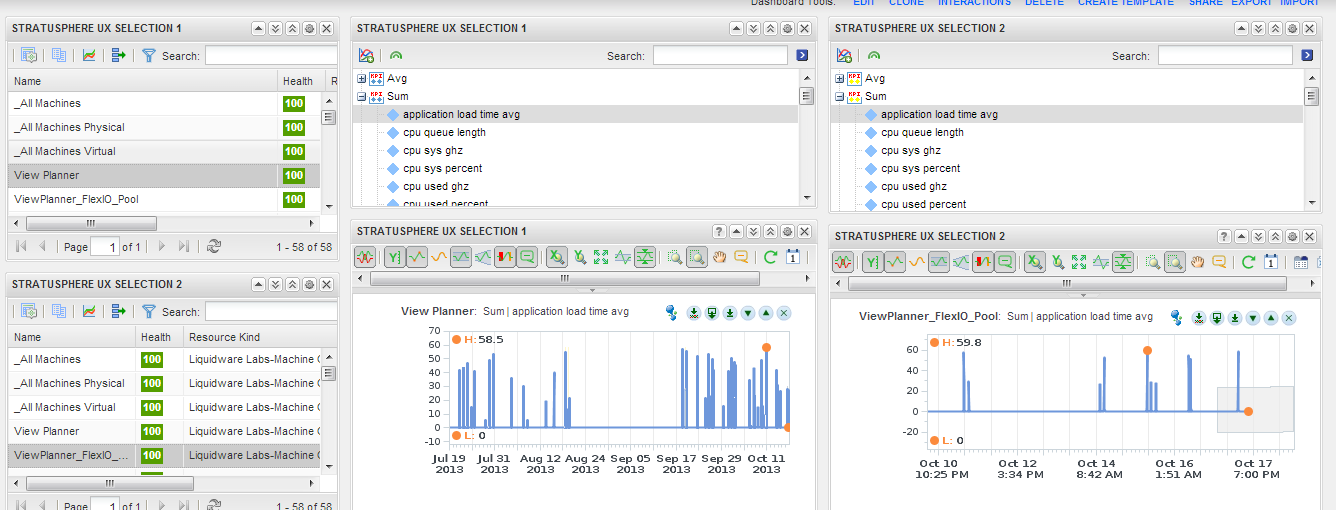Click line chart icon in top-left Selection 1 toolbar
The height and width of the screenshot is (510, 1336).
[89, 56]
